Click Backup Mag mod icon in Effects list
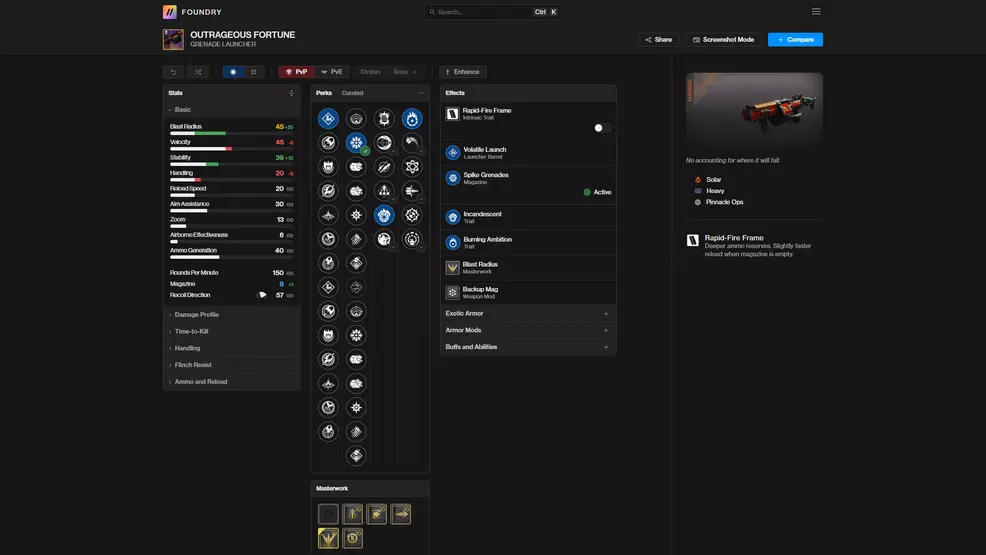 [452, 292]
